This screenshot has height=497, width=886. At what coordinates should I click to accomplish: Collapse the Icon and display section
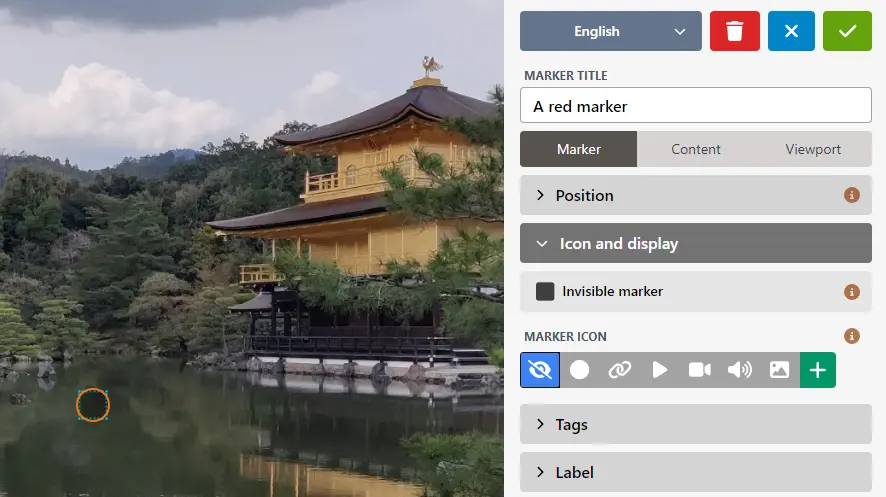[695, 244]
